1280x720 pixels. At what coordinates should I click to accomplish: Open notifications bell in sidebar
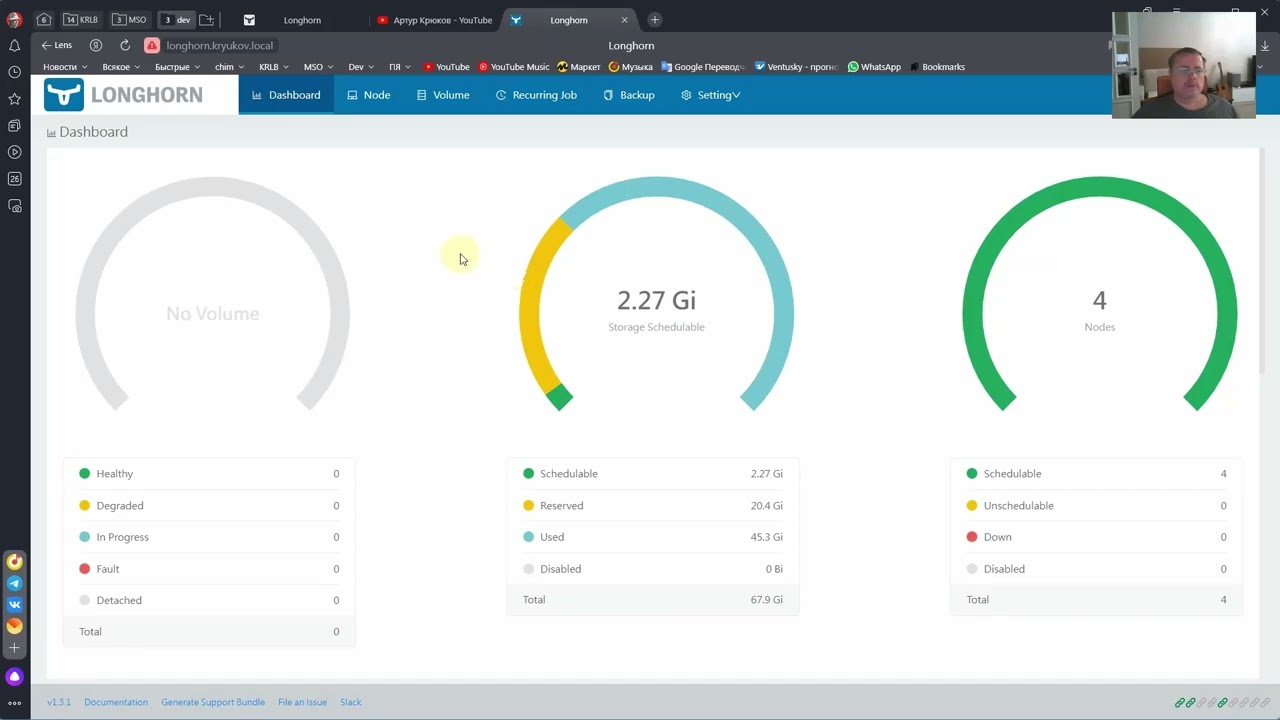click(x=14, y=46)
